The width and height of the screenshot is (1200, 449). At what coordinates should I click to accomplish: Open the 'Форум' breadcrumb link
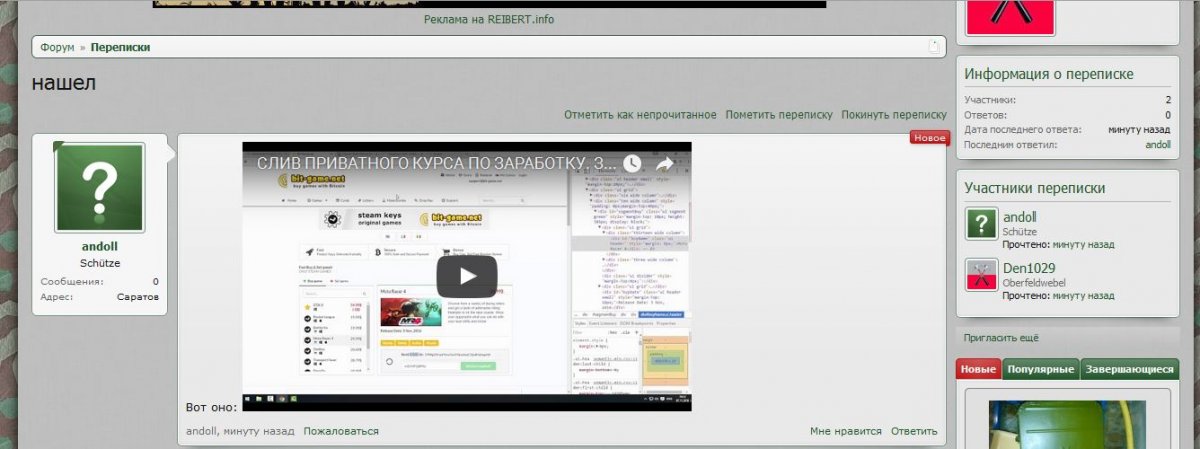[57, 47]
